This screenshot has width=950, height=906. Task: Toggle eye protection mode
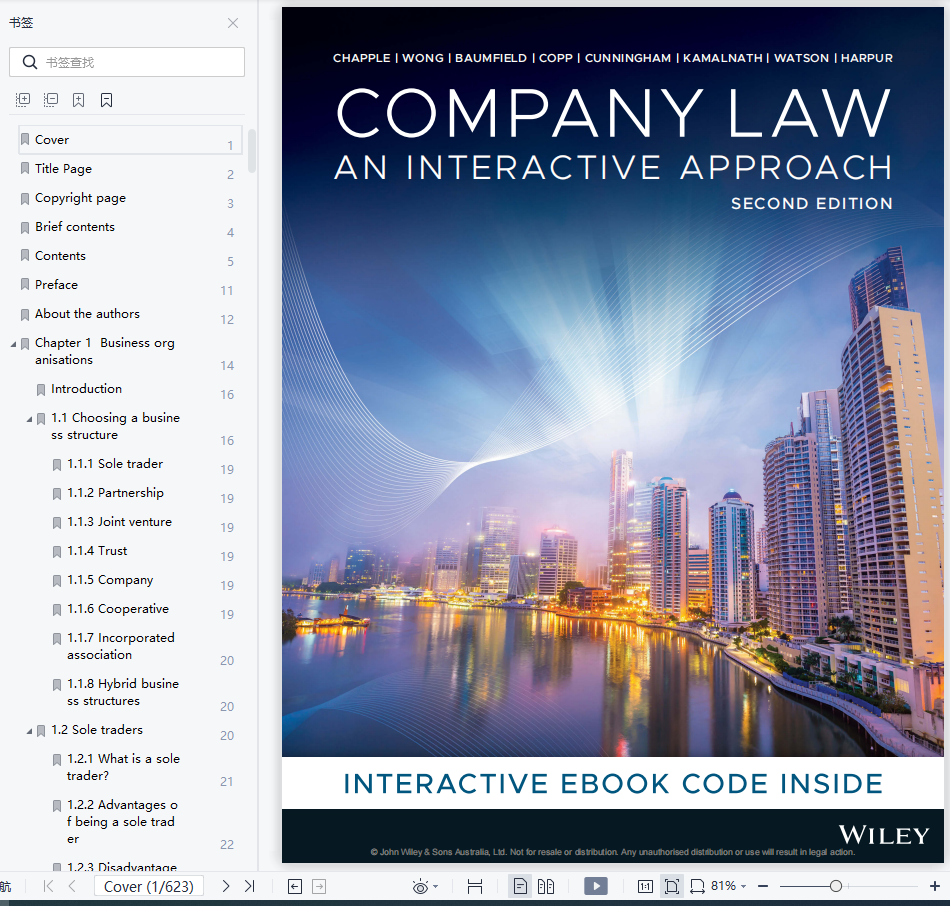[420, 887]
